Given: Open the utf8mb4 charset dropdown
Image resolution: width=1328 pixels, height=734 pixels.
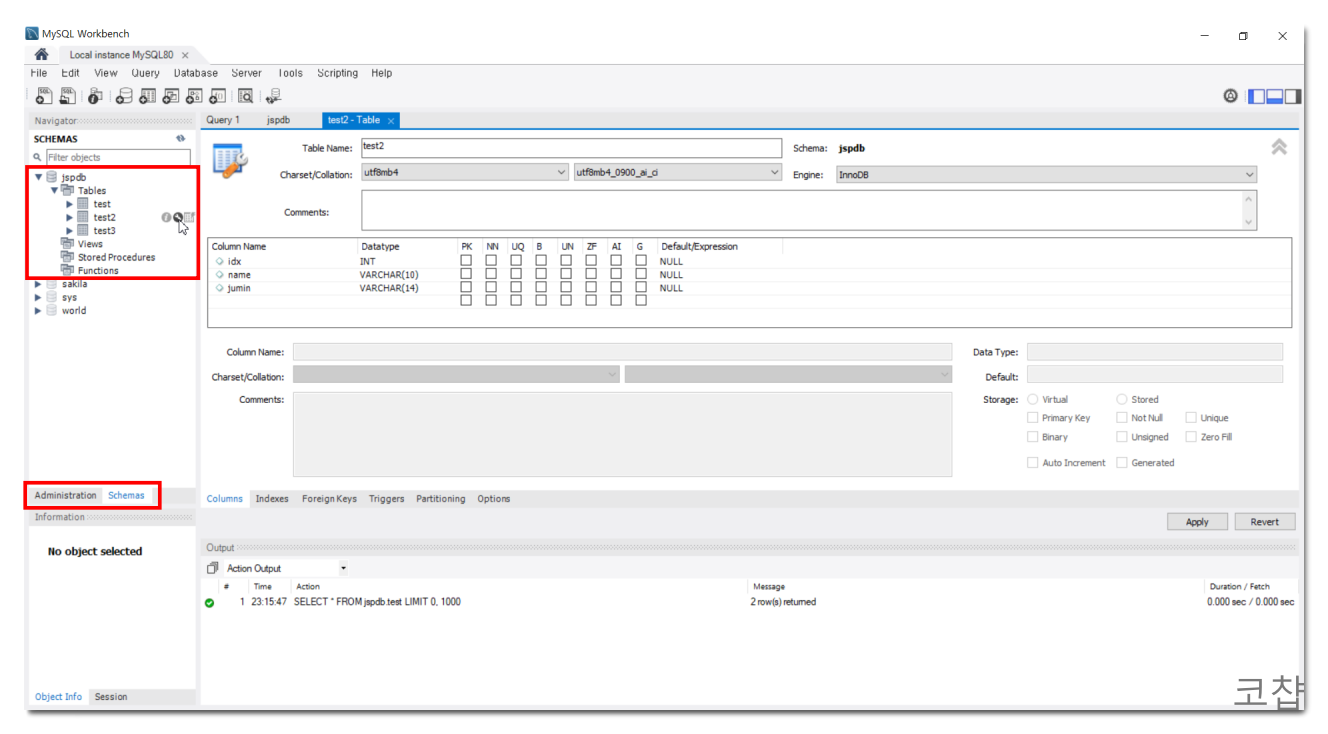Looking at the screenshot, I should 464,172.
